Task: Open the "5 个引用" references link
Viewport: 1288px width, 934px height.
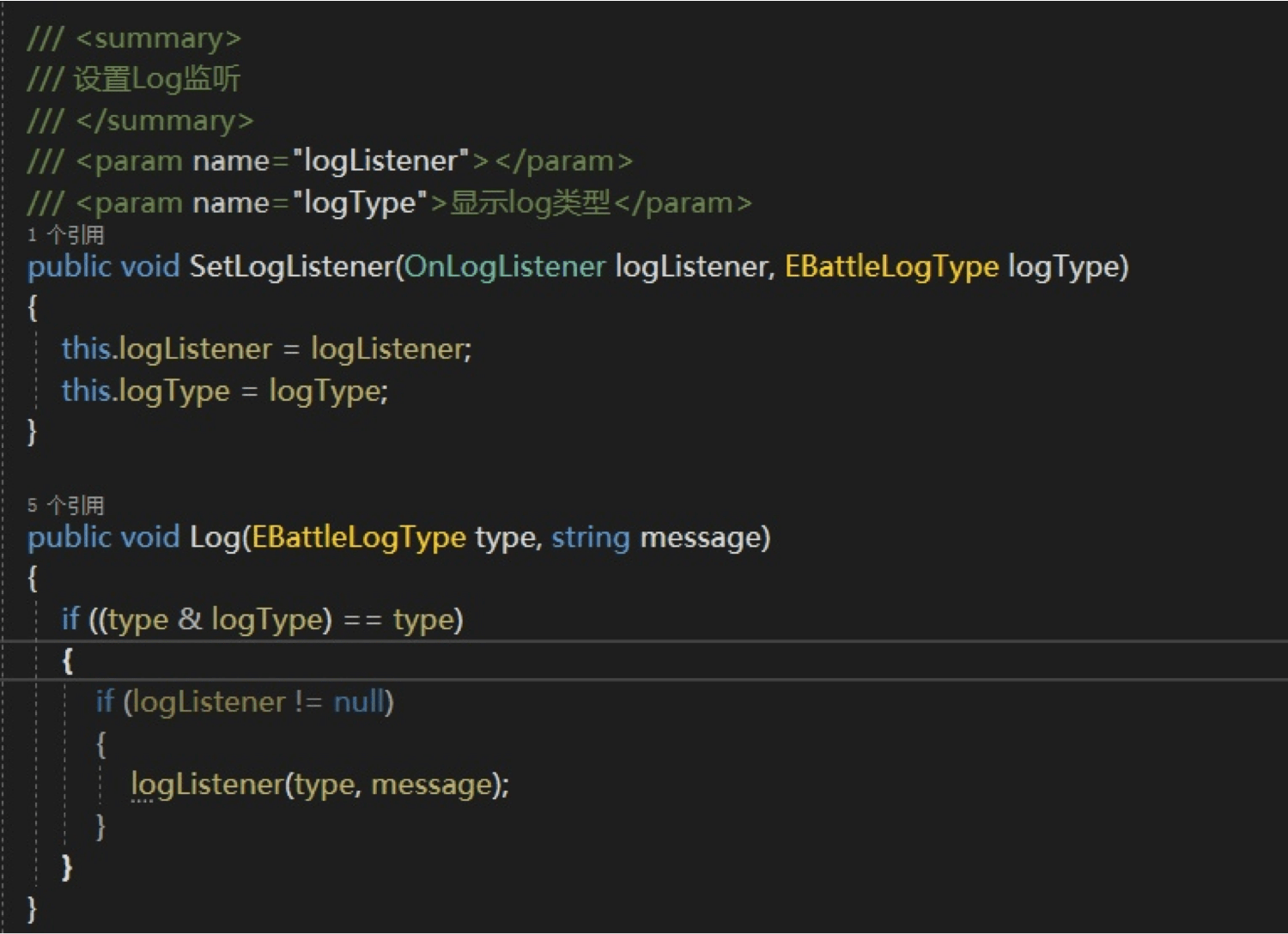Action: (x=66, y=505)
